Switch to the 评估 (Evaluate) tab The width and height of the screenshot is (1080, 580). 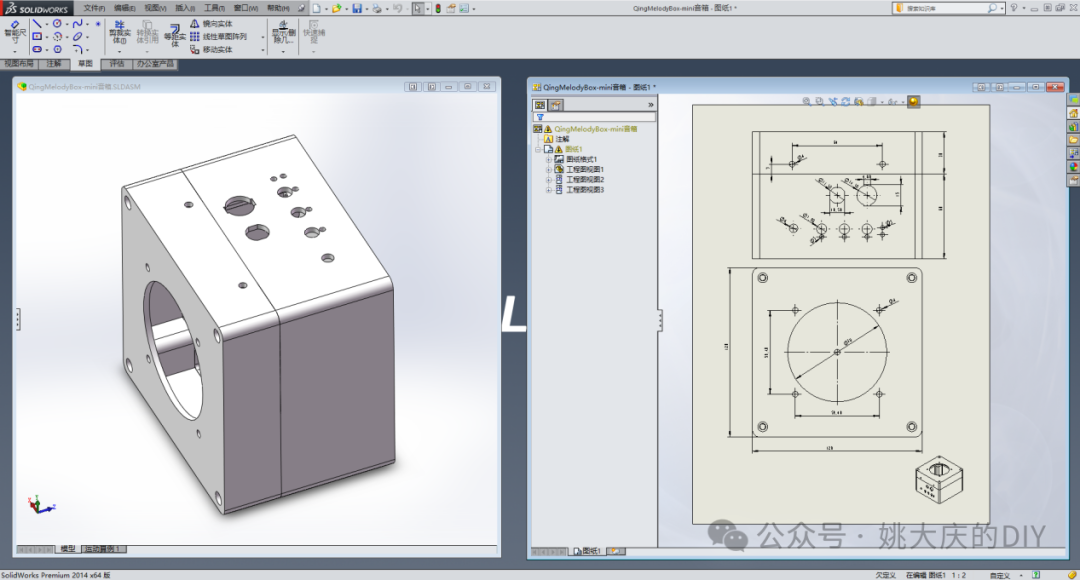pos(116,63)
